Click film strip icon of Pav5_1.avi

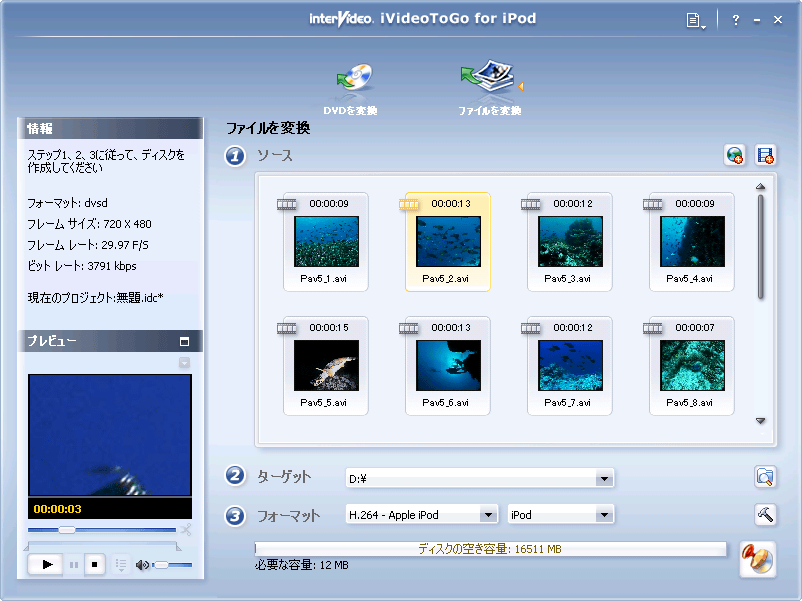(x=286, y=205)
